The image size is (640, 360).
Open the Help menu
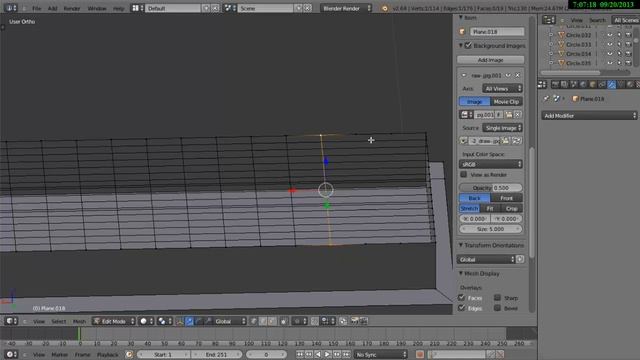click(118, 8)
